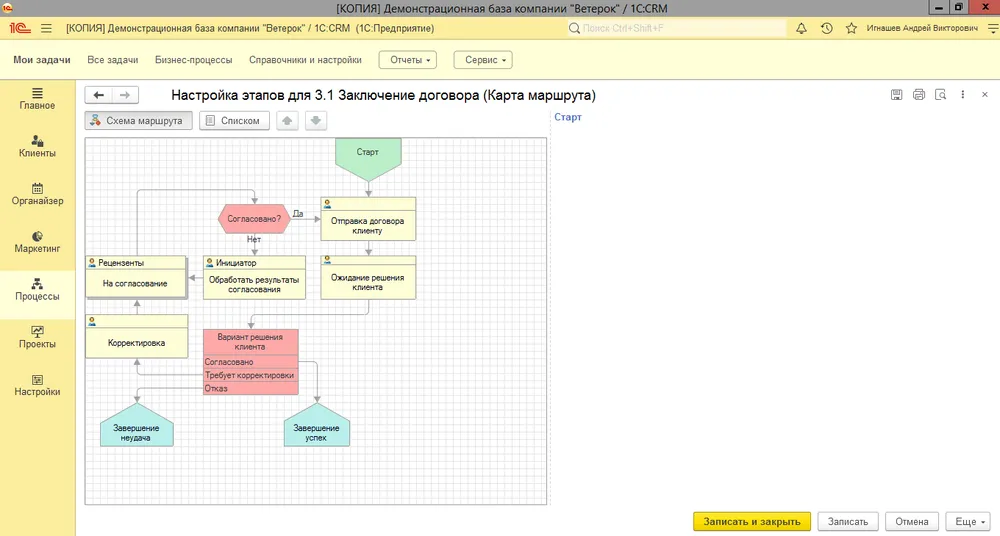Click the performer icon on Корректировка block
The height and width of the screenshot is (536, 1000).
tap(92, 322)
